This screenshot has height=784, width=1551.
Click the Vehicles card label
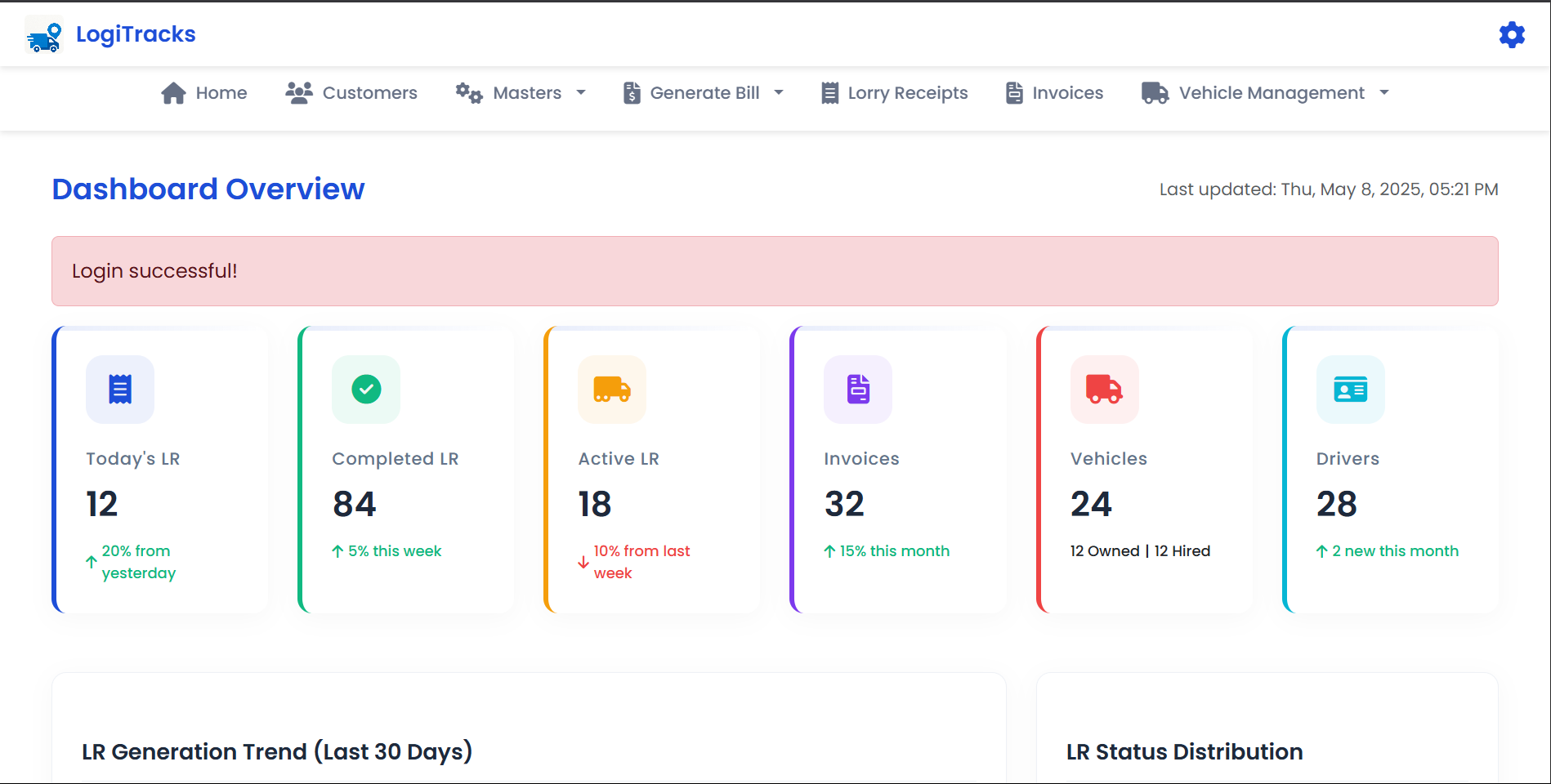click(x=1109, y=459)
